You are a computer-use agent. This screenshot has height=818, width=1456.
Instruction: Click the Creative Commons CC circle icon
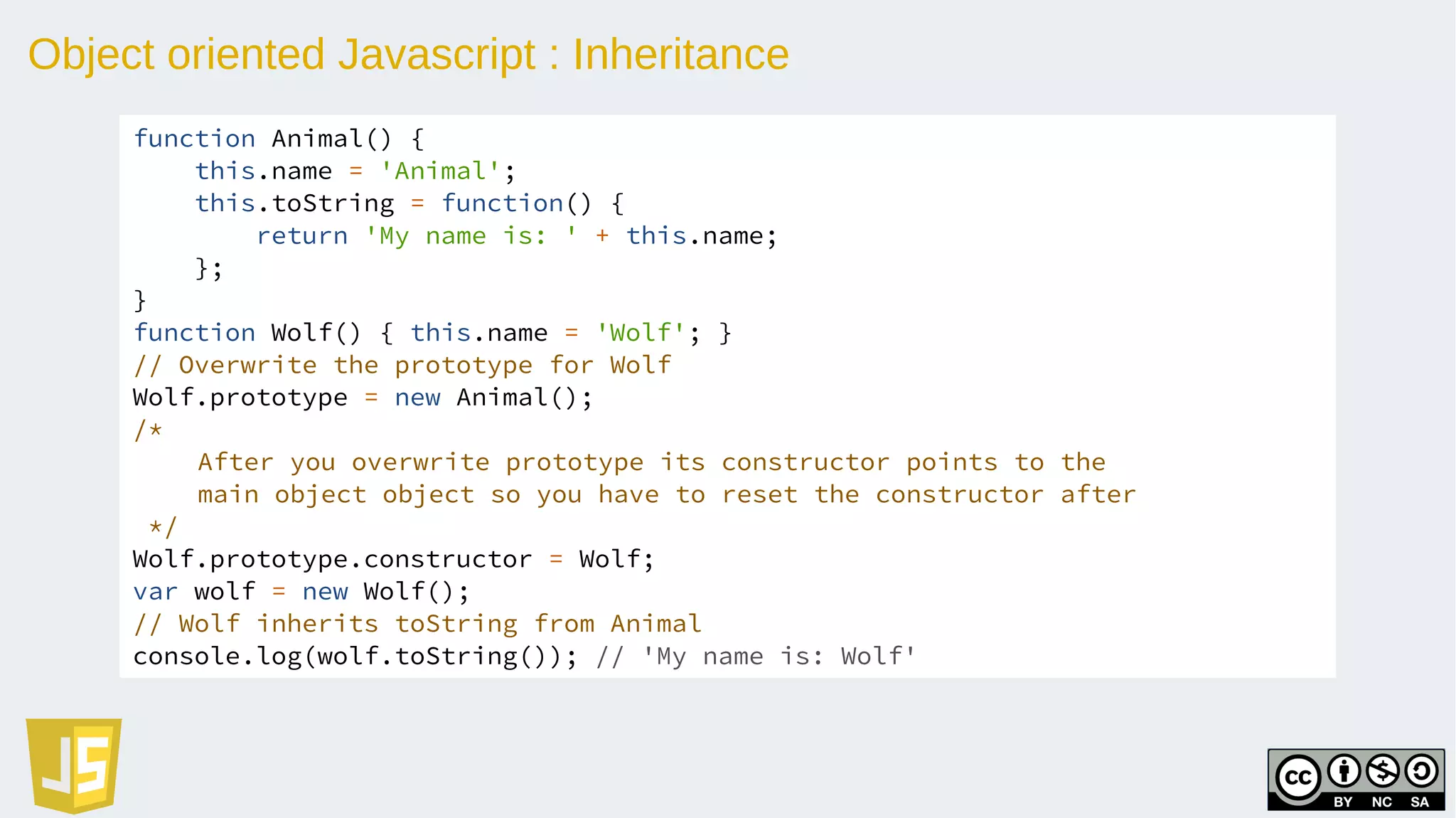tap(1297, 777)
